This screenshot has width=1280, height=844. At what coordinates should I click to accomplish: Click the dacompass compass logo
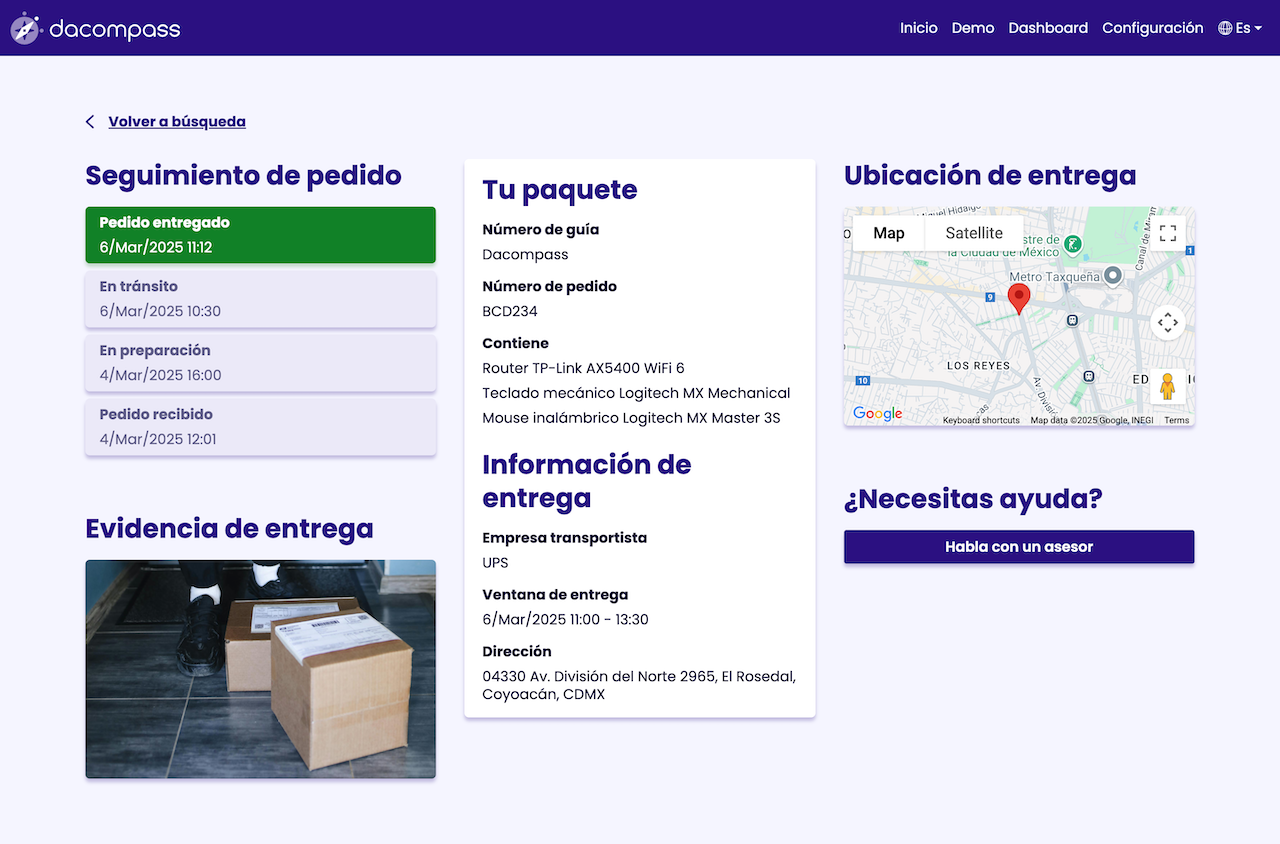25,28
